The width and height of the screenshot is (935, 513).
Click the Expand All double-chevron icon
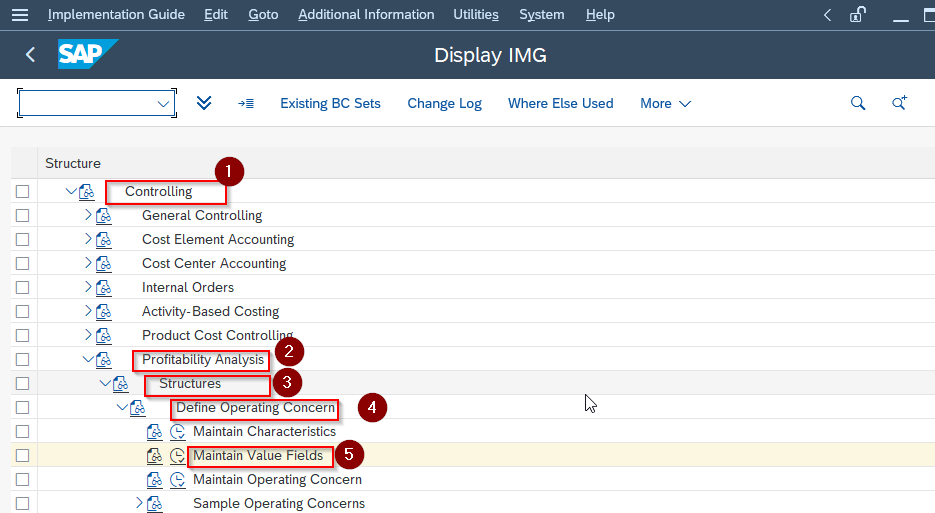(x=204, y=103)
